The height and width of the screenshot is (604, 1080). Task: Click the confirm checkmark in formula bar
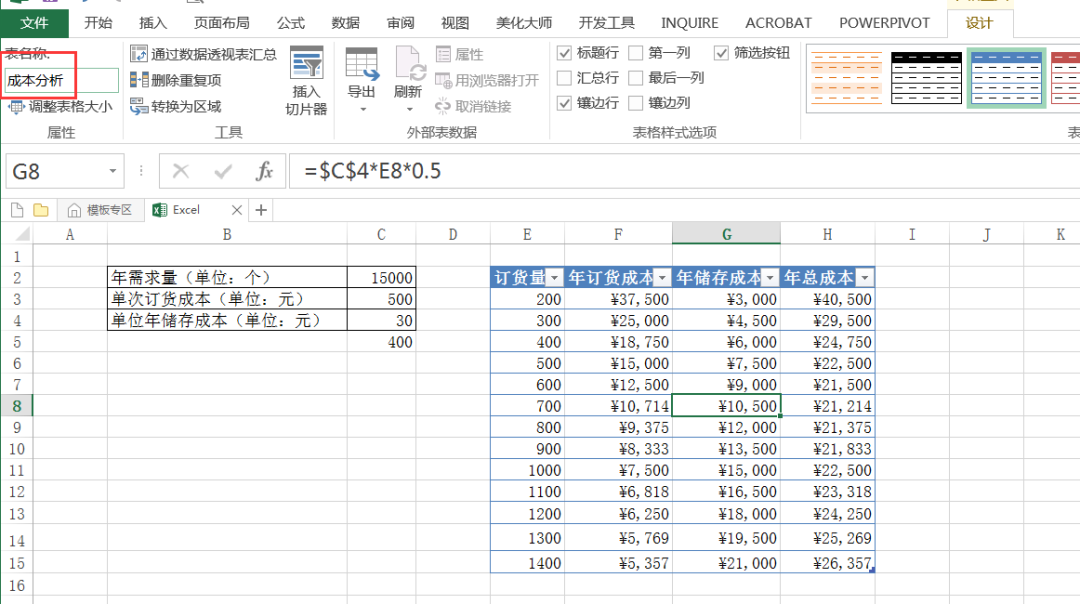coord(222,171)
